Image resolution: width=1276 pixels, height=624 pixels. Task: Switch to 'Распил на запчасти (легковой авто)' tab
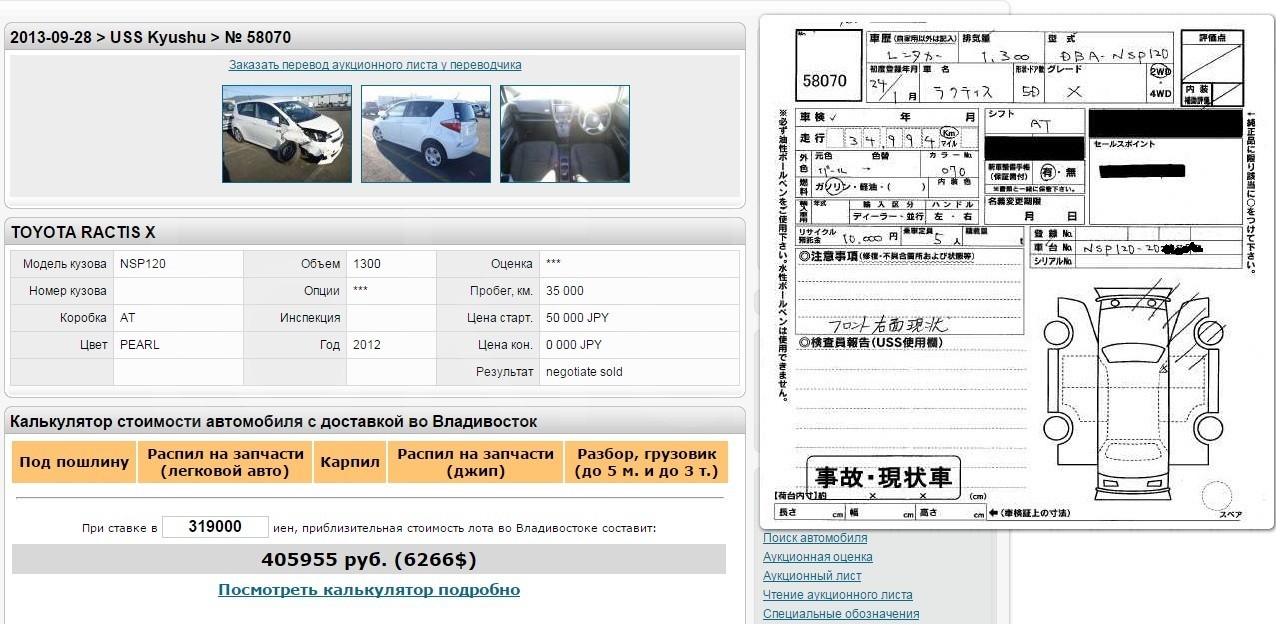click(226, 462)
